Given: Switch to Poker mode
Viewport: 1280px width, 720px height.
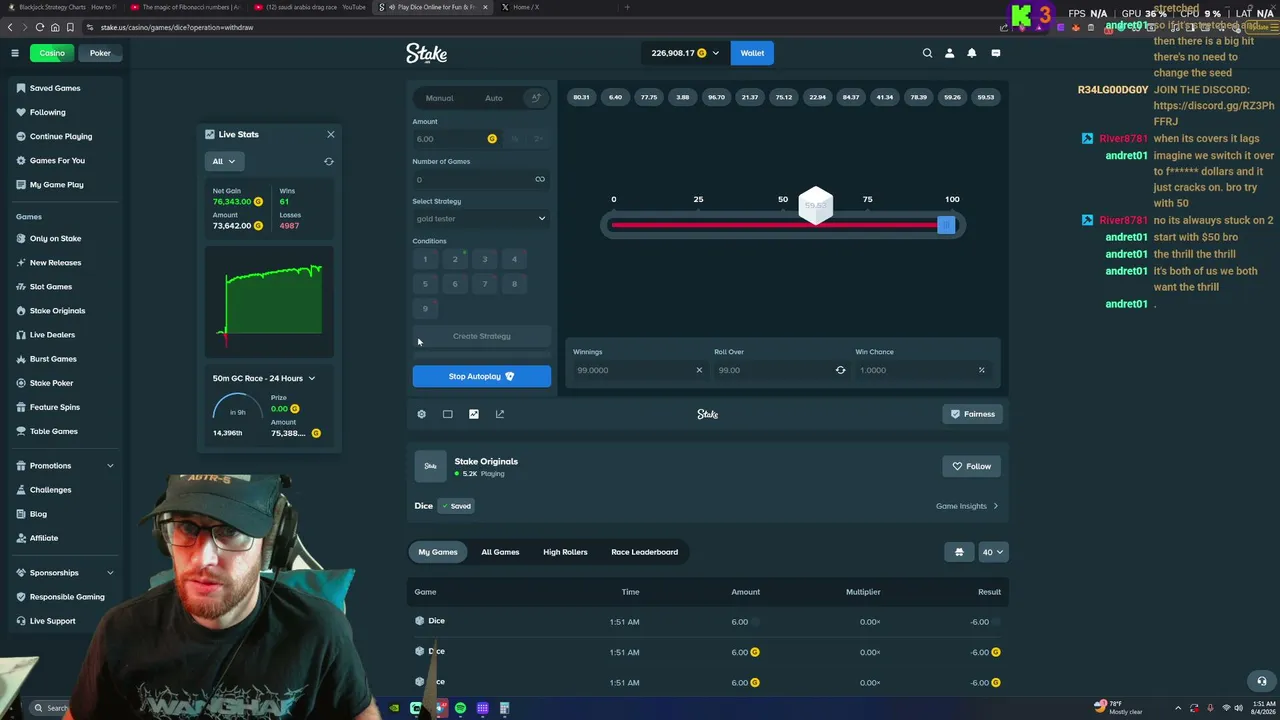Looking at the screenshot, I should coord(100,53).
